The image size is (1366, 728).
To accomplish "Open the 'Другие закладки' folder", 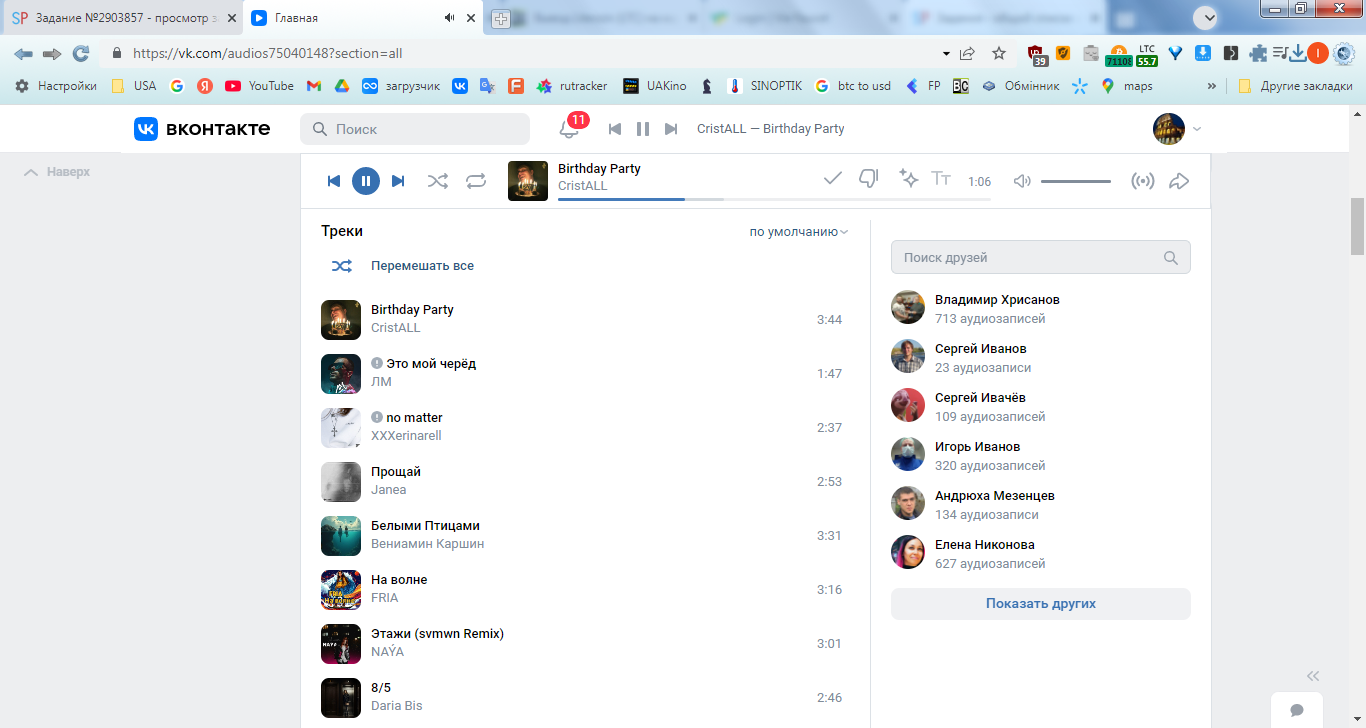I will pos(1295,86).
